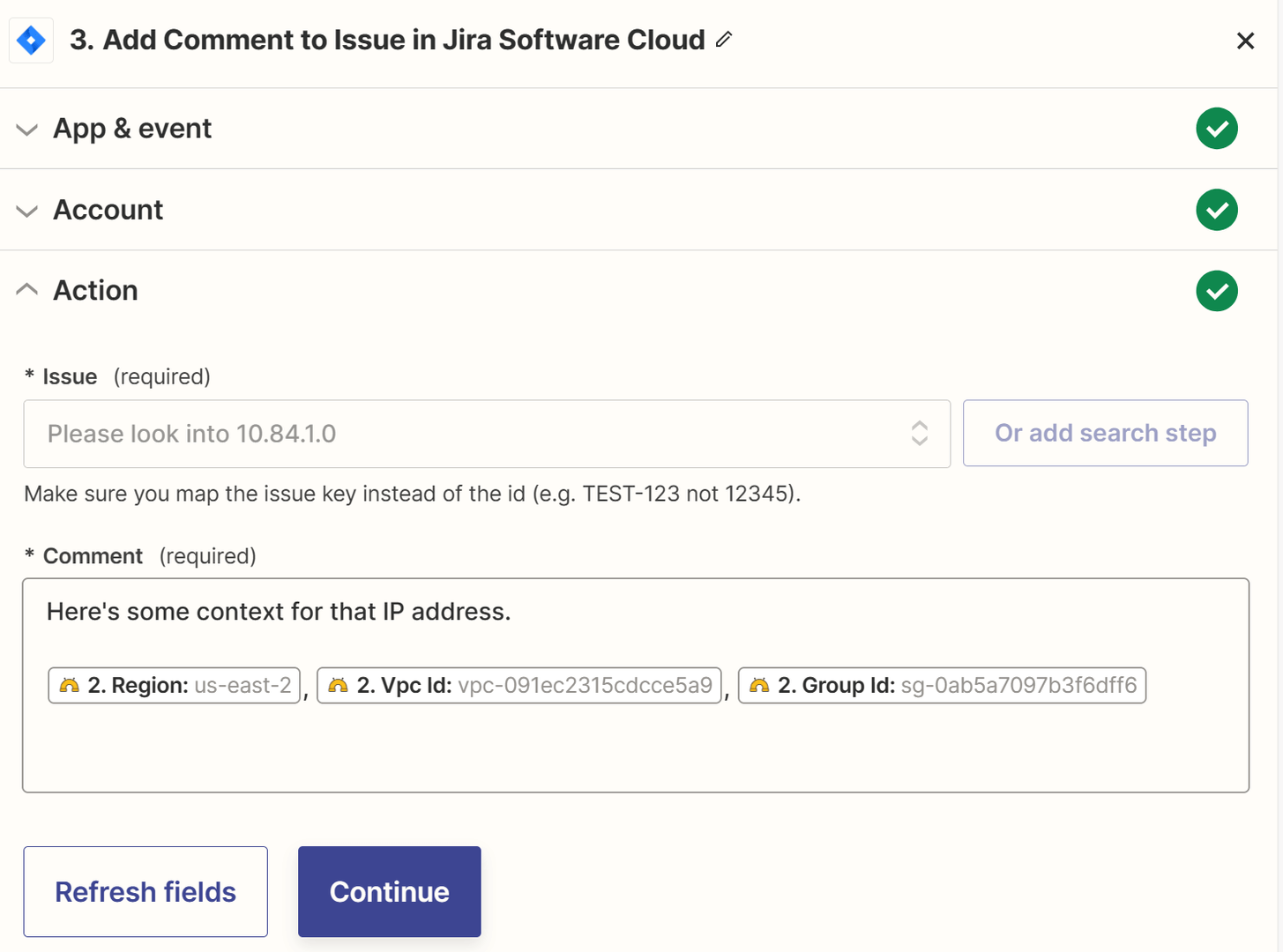Click the Jira Software Cloud app icon

coord(31,41)
